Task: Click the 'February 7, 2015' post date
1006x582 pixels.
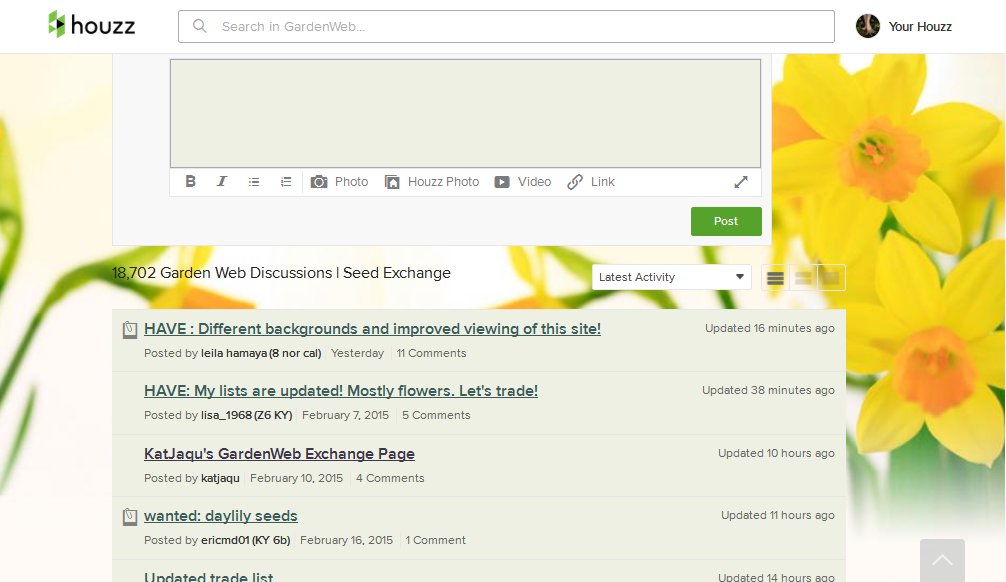Action: tap(345, 415)
